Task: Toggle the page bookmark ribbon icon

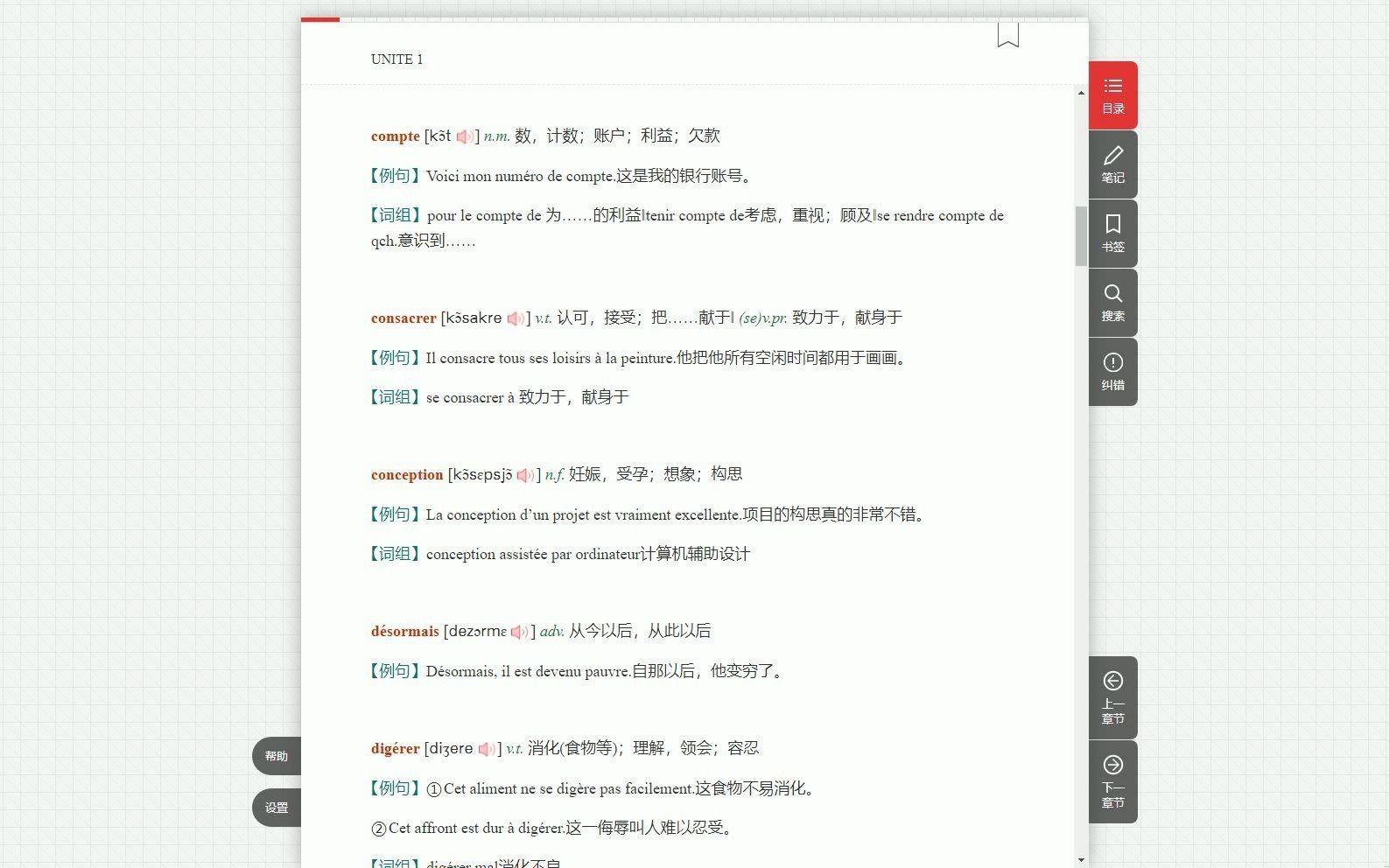Action: 1007,35
